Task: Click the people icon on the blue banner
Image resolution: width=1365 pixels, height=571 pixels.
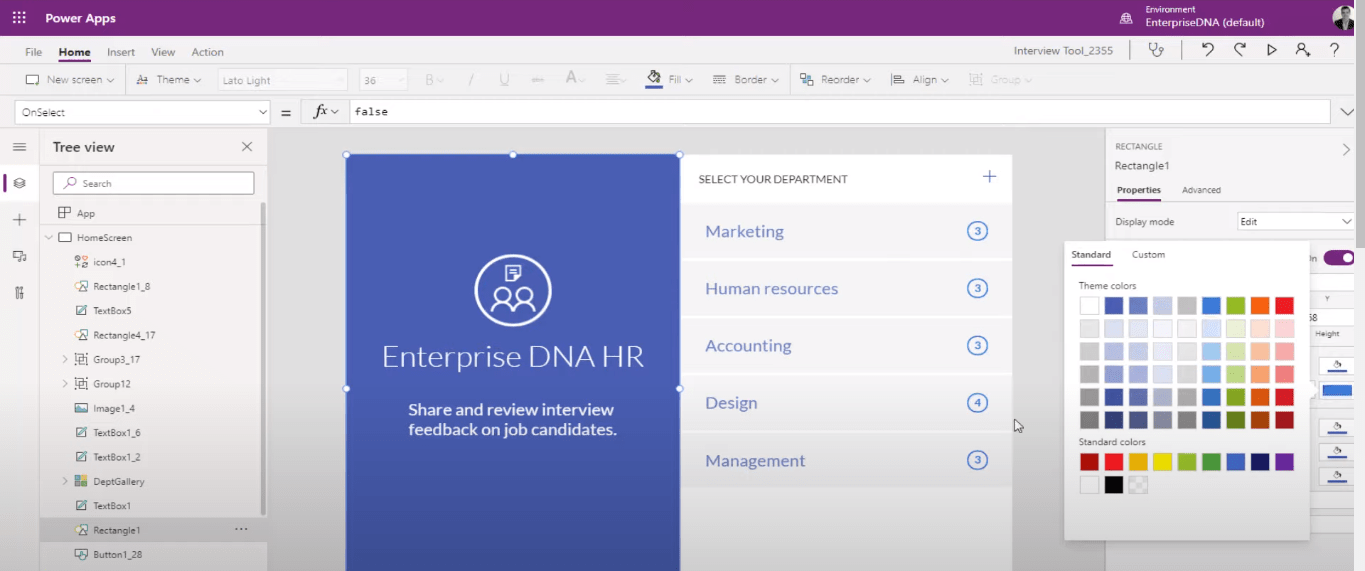Action: 513,290
